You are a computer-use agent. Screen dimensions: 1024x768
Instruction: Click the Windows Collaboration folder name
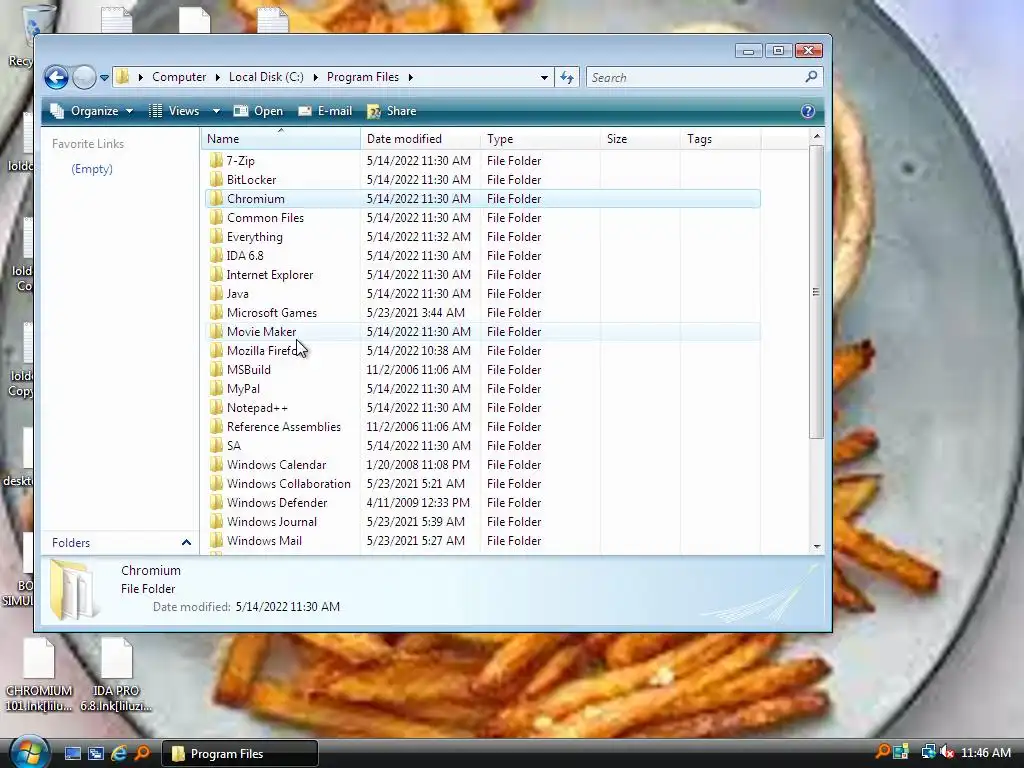289,483
